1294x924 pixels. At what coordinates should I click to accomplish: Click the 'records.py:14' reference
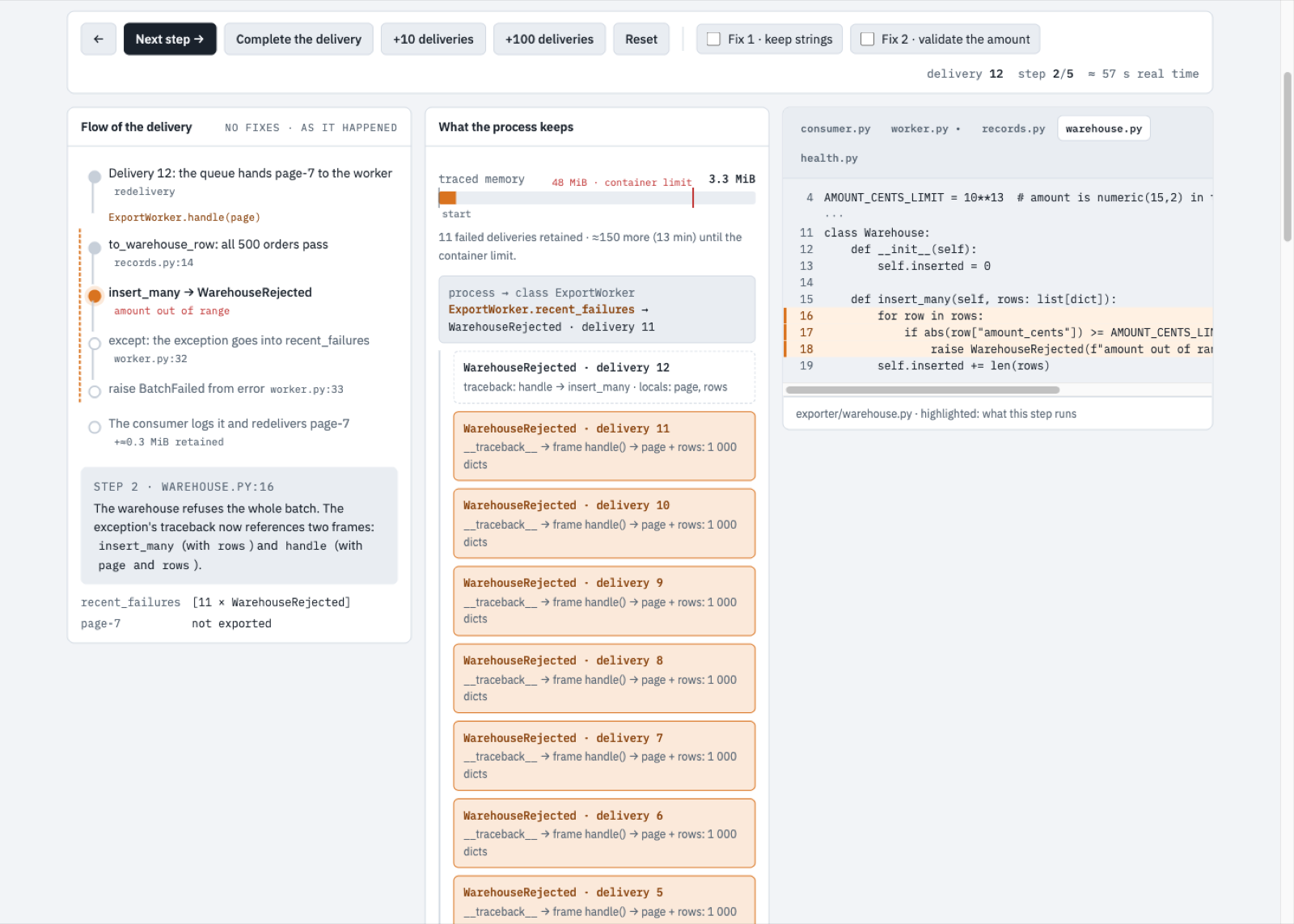point(154,263)
